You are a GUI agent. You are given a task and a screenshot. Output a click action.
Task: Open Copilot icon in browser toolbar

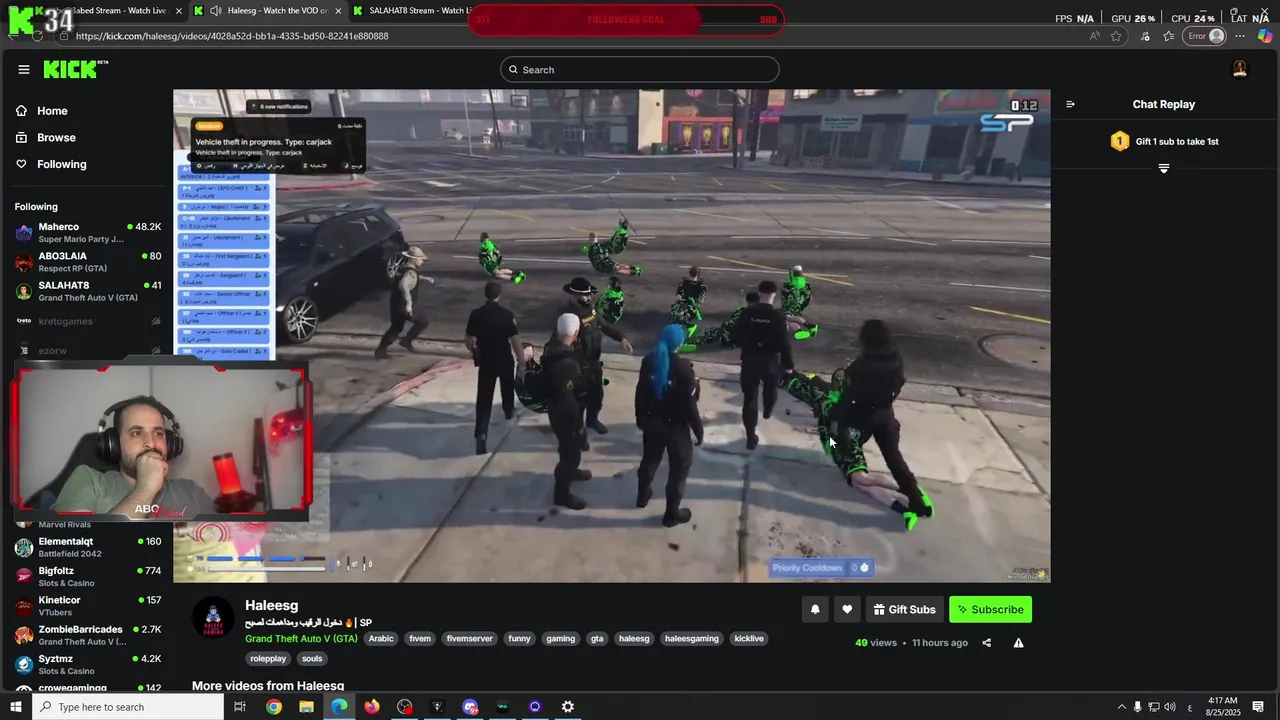[x=1265, y=36]
